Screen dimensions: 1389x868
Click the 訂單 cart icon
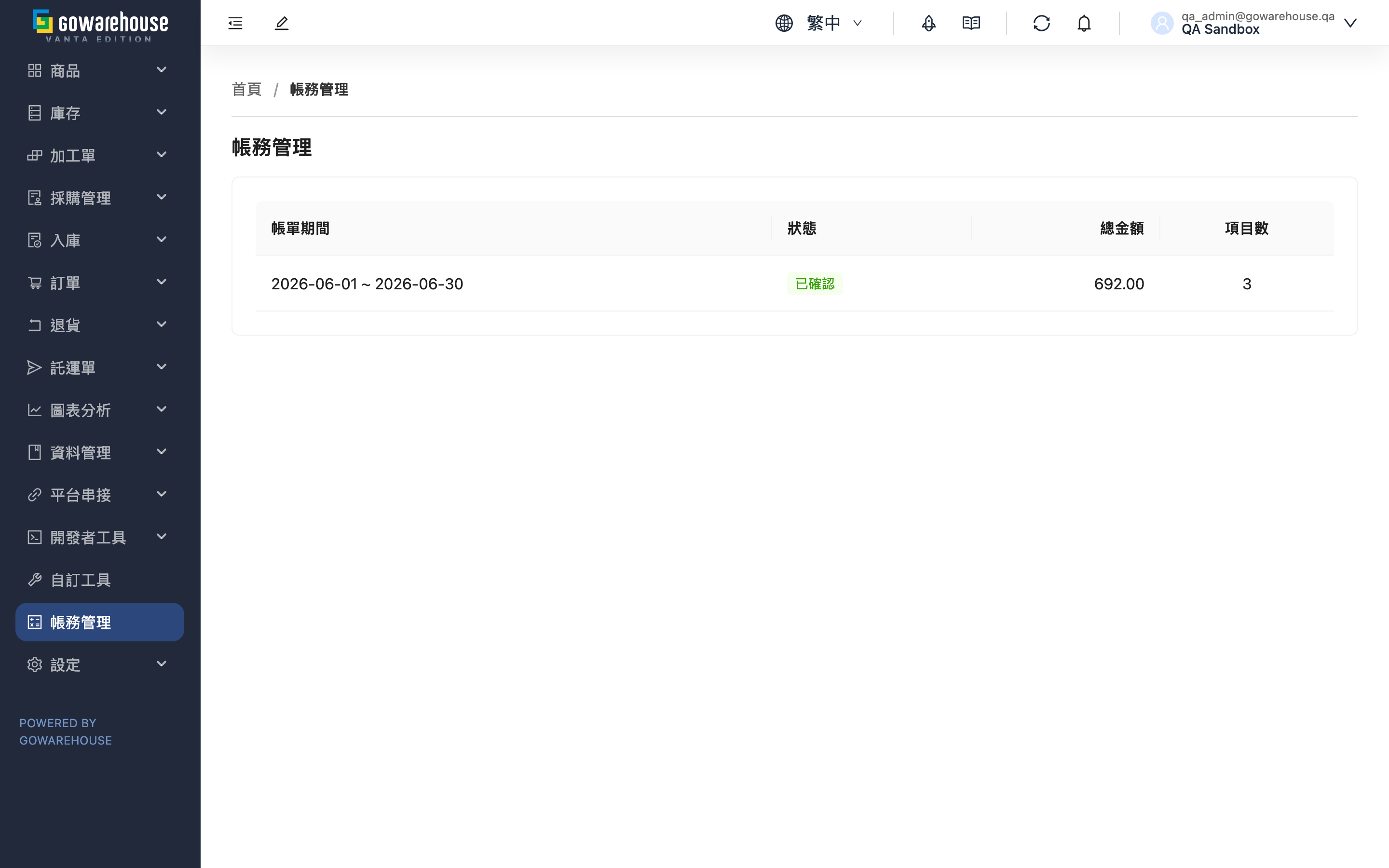[x=34, y=283]
